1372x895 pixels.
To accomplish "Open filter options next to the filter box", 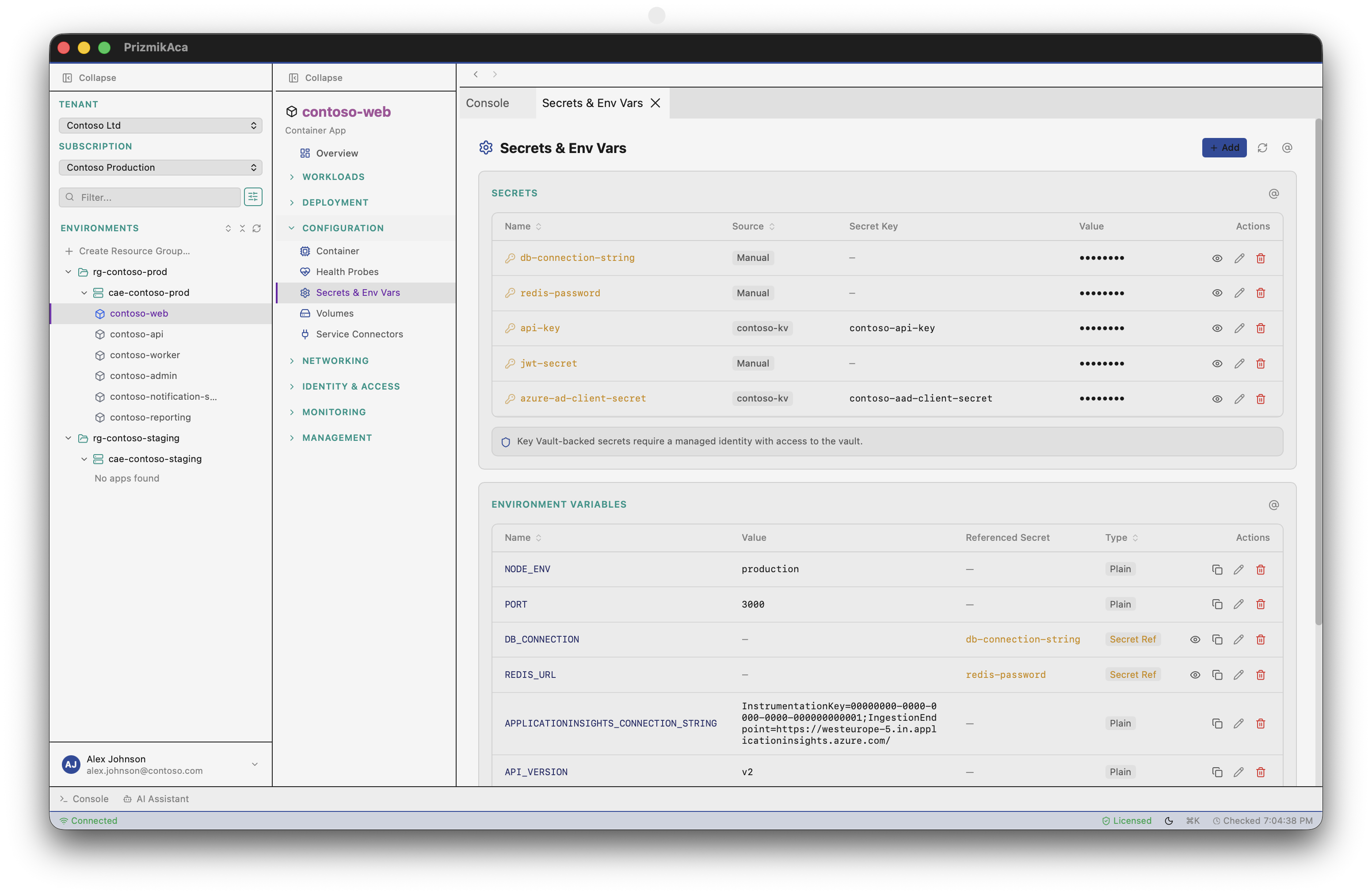I will pyautogui.click(x=253, y=197).
